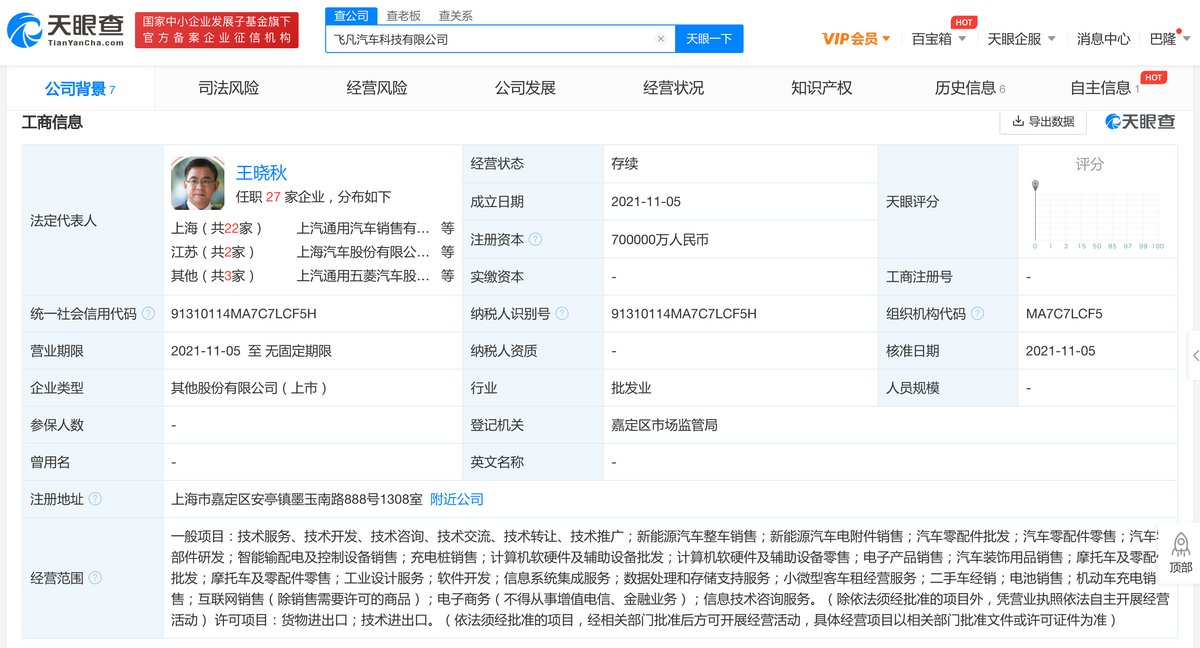Switch to the 查公司 search tab
The width and height of the screenshot is (1200, 648).
pyautogui.click(x=351, y=15)
